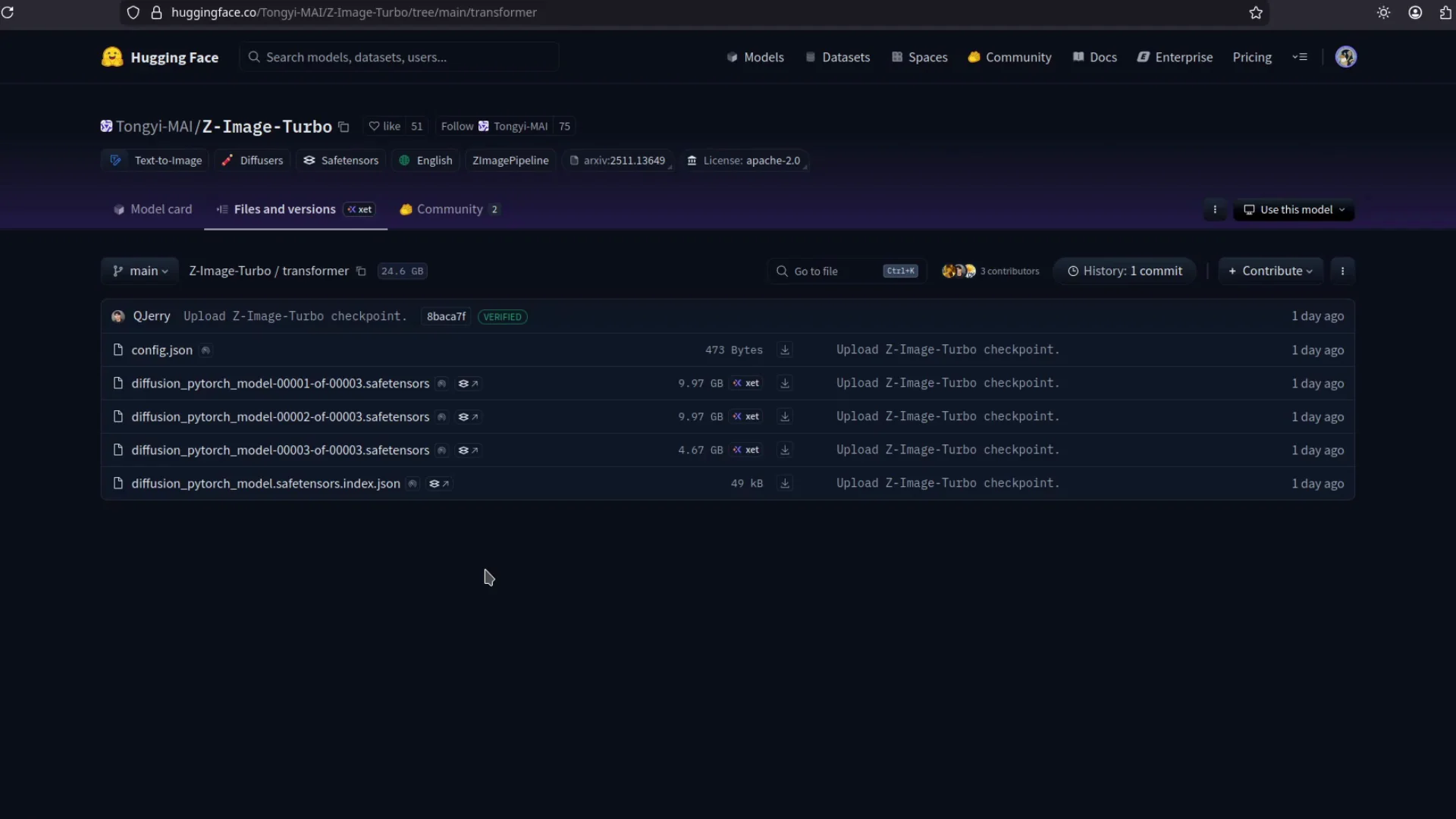
Task: Copy the model name Z-Image-Turbo to the clipboard
Action: (x=344, y=127)
